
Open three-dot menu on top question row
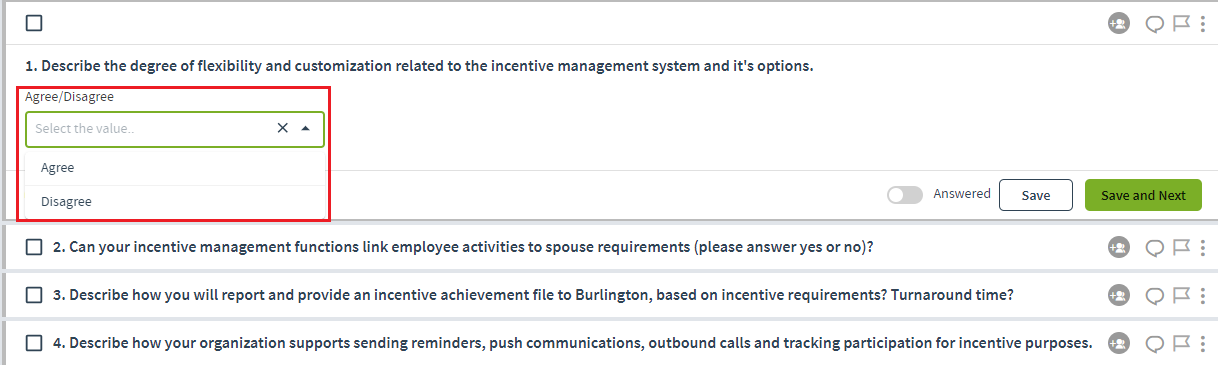point(1203,23)
